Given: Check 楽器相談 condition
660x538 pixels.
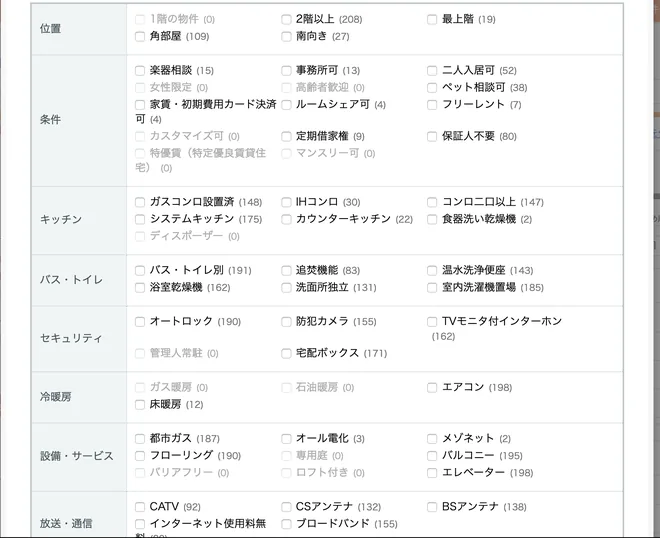Looking at the screenshot, I should click(140, 70).
